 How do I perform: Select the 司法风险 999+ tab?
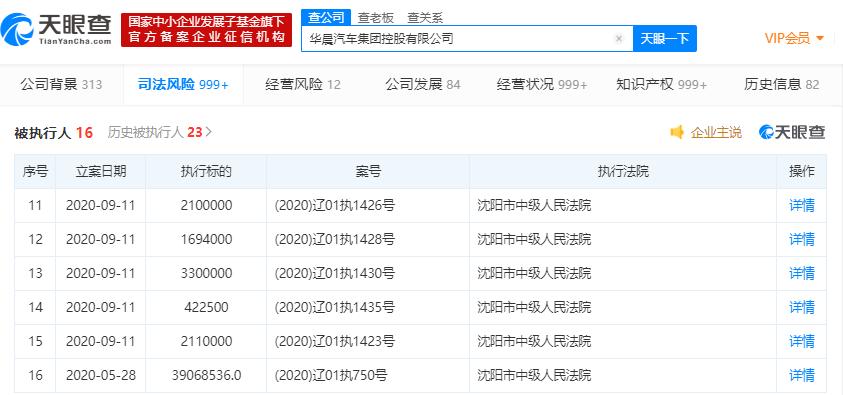click(x=183, y=84)
